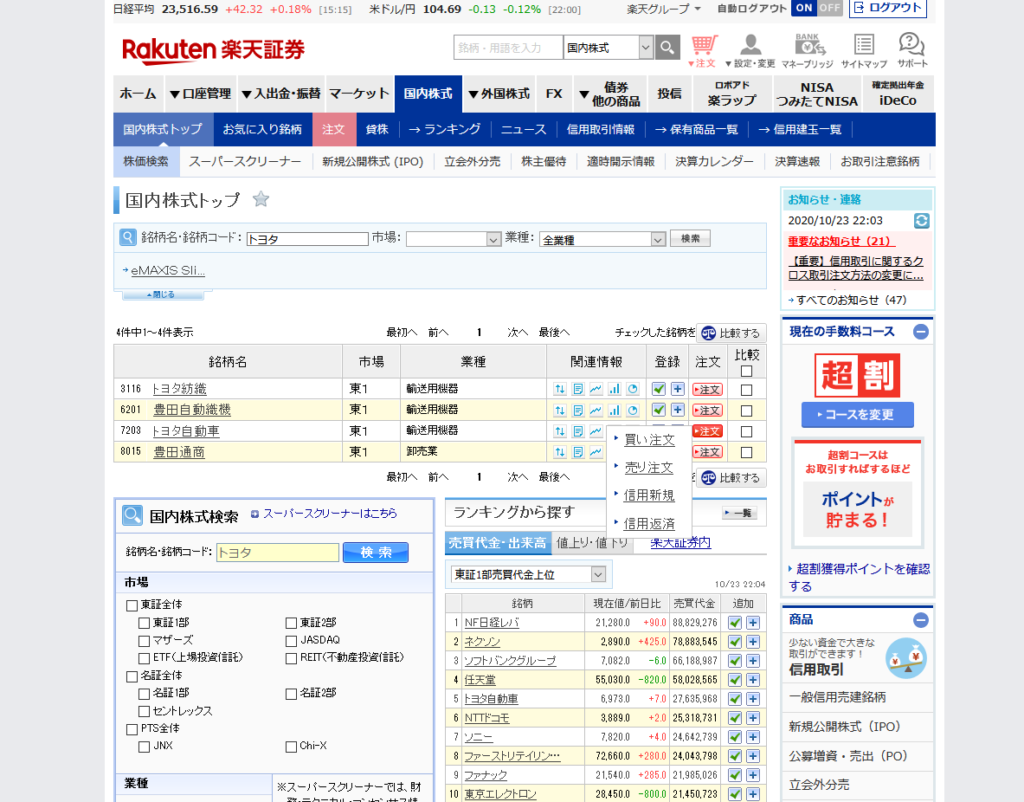Viewport: 1024px width, 802px height.
Task: Open bar chart icon for トヨタ紡織
Action: point(614,389)
